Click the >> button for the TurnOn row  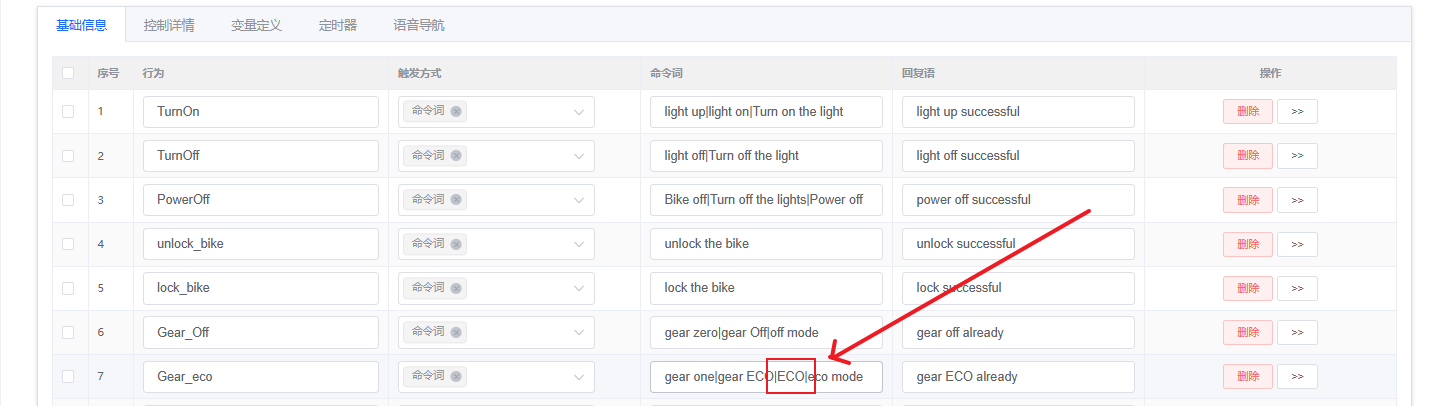point(1297,112)
